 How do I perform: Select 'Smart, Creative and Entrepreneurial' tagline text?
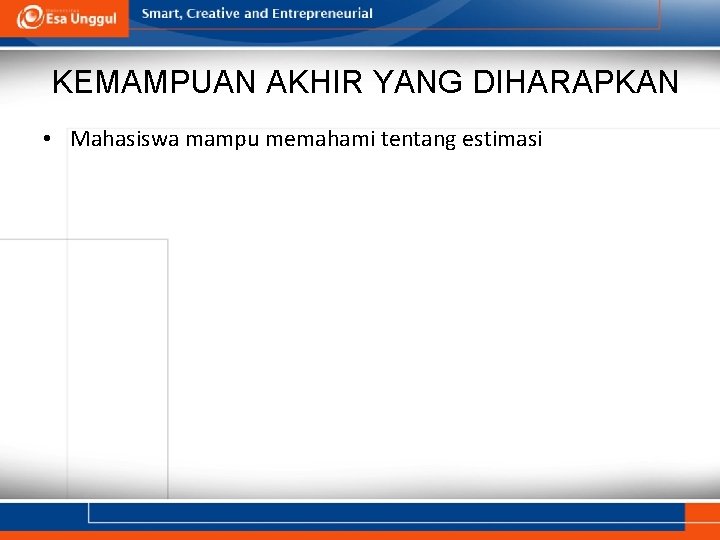click(257, 14)
